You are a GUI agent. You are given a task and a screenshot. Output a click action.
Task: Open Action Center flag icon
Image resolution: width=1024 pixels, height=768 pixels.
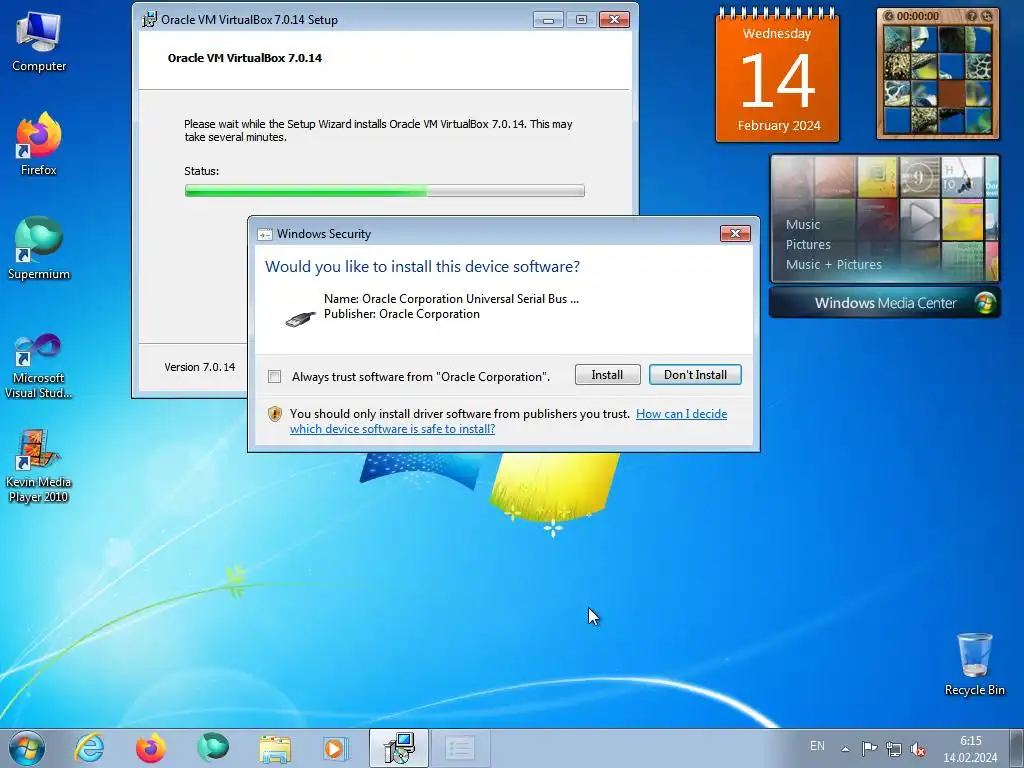pos(869,748)
